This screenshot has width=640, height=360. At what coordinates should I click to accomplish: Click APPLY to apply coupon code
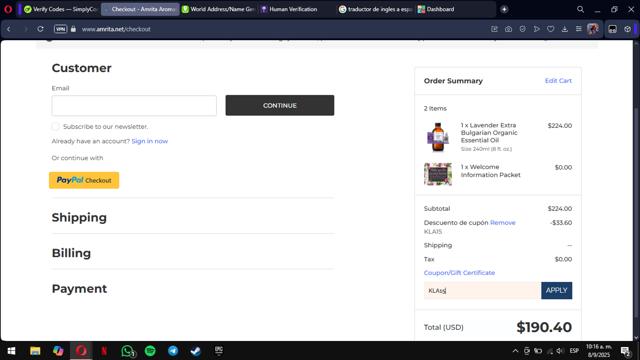click(x=556, y=290)
